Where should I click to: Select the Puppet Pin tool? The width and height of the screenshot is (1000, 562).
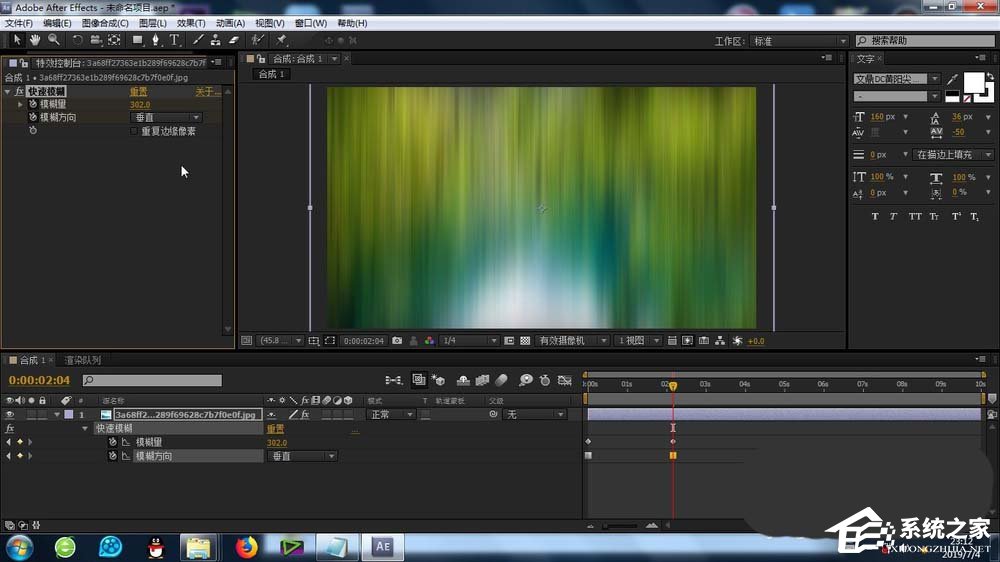click(x=282, y=40)
